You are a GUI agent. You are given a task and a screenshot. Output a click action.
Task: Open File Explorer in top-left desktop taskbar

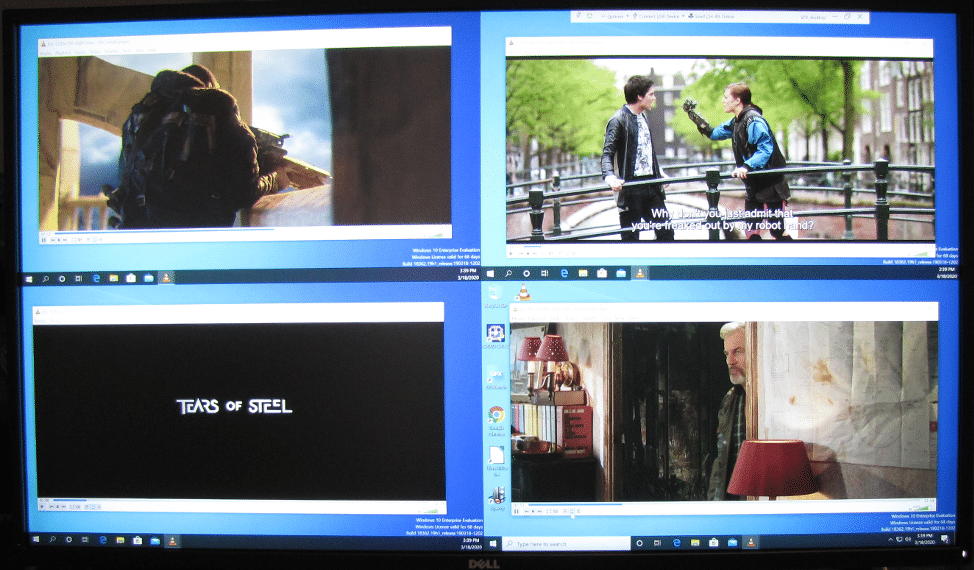114,279
